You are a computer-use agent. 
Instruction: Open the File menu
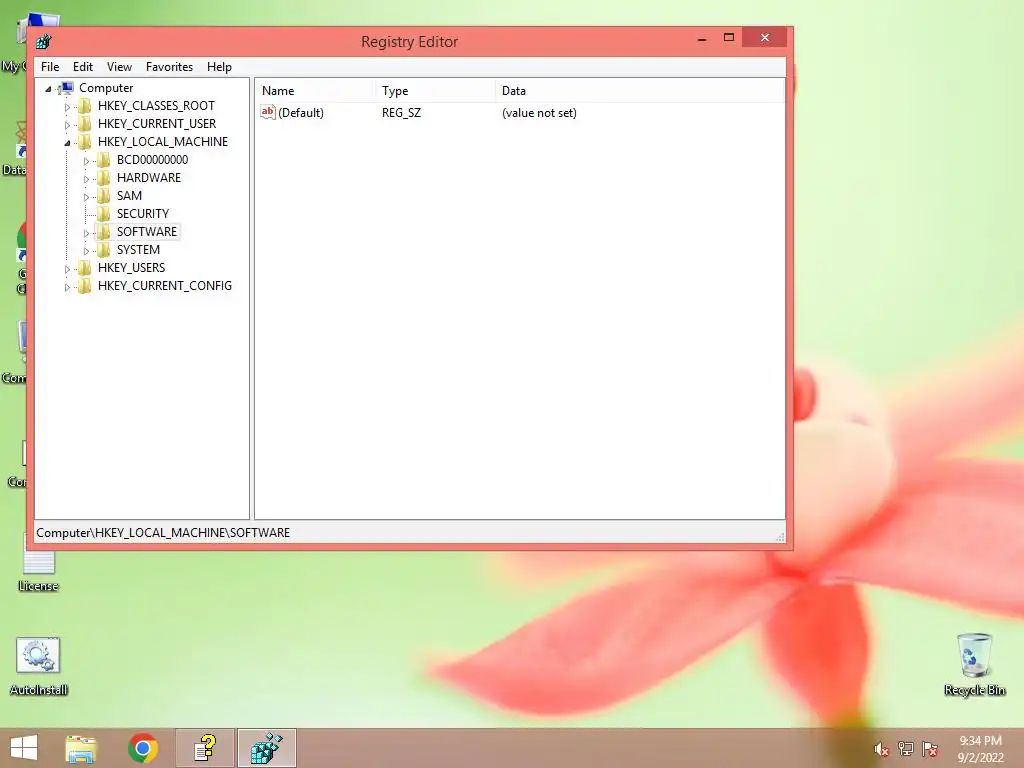tap(50, 67)
